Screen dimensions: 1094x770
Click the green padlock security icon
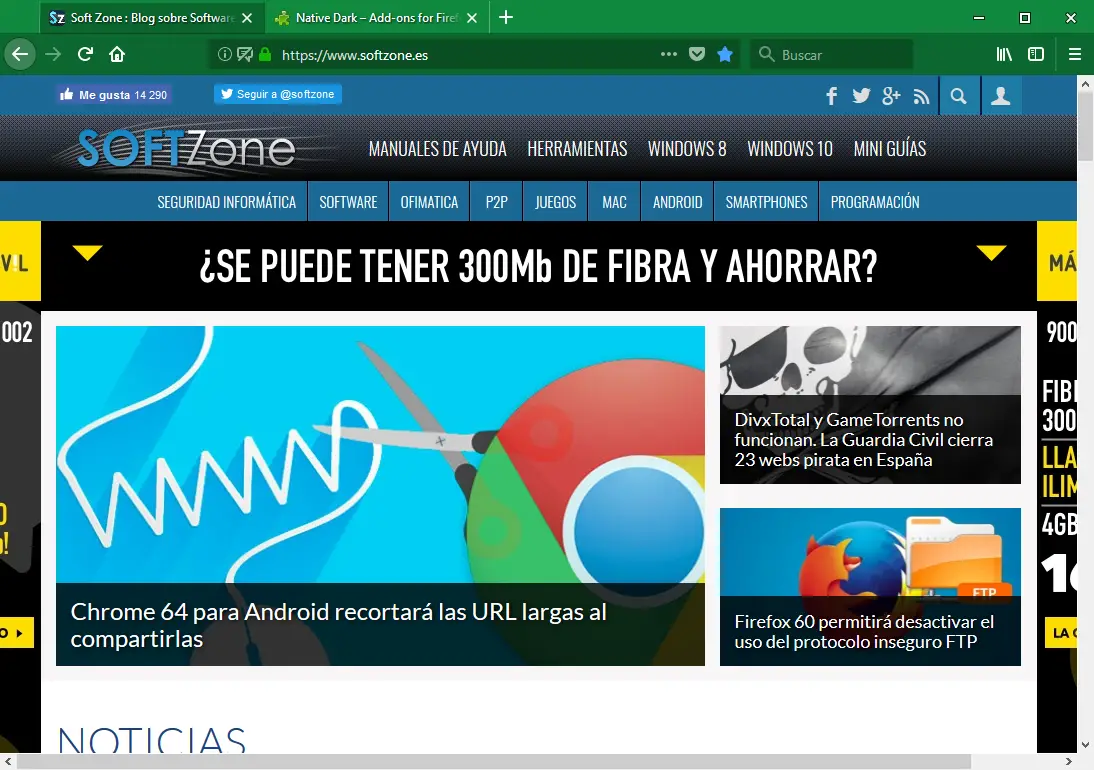click(x=264, y=54)
